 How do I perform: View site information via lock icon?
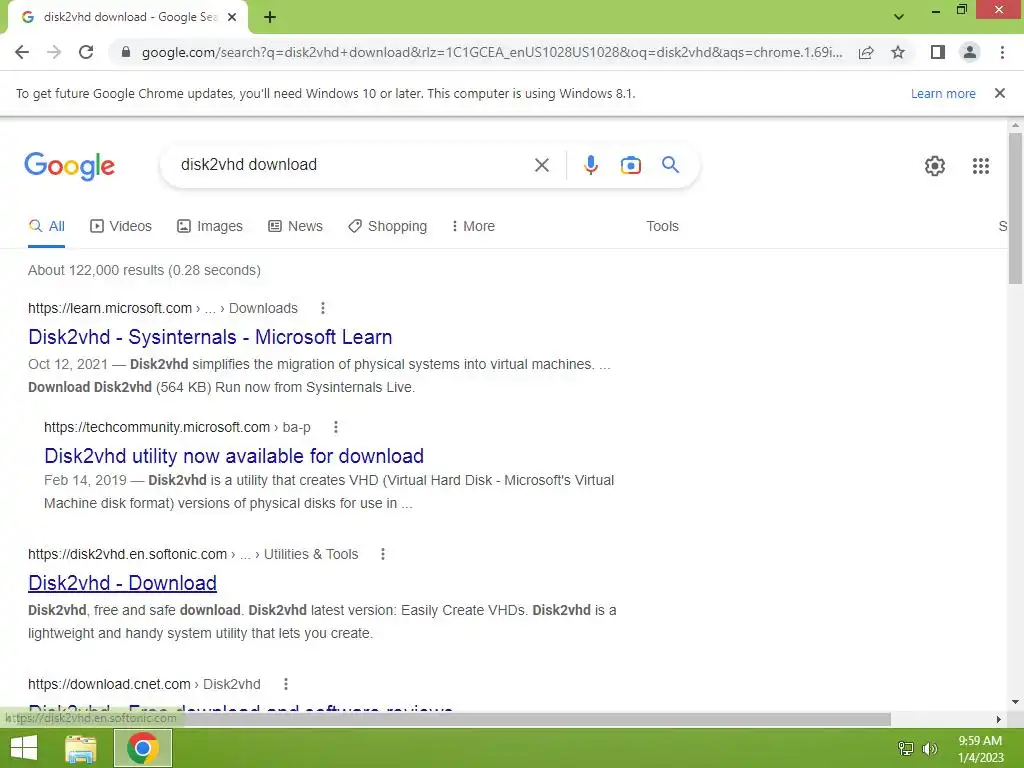(126, 52)
